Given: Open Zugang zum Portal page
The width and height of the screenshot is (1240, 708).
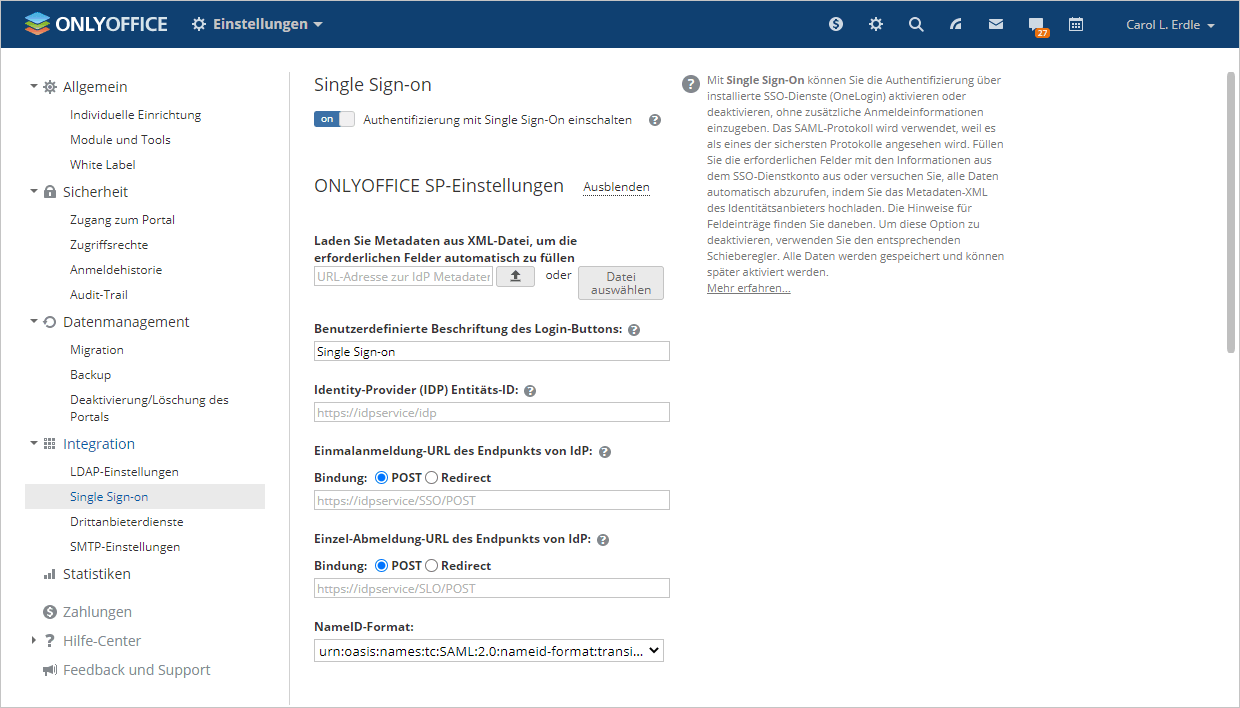Looking at the screenshot, I should tap(122, 220).
